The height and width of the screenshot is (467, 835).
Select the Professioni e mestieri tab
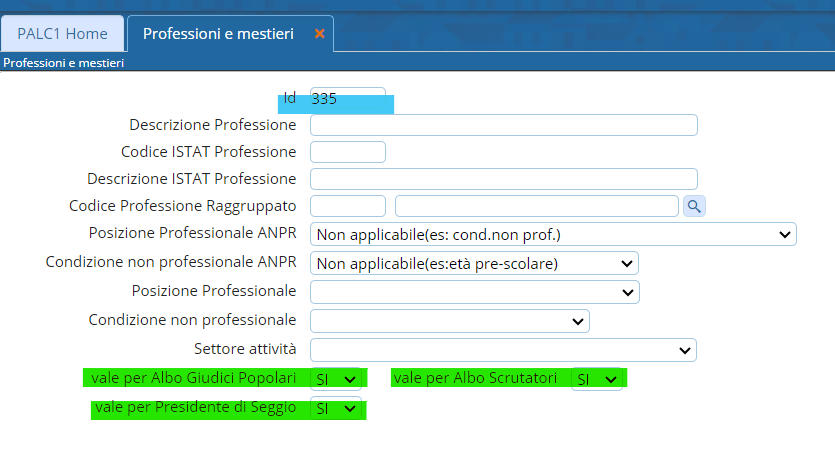218,34
